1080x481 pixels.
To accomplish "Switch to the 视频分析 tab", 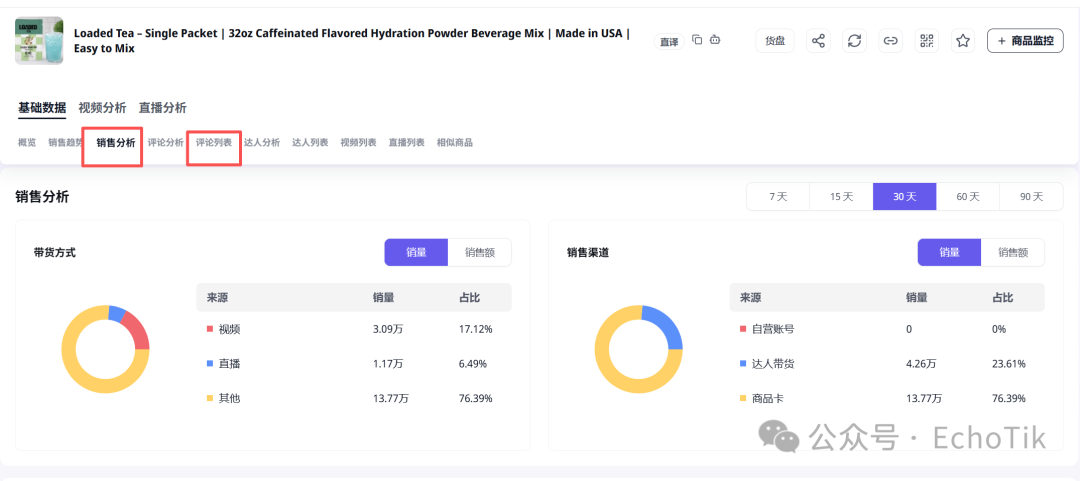I will (x=103, y=108).
